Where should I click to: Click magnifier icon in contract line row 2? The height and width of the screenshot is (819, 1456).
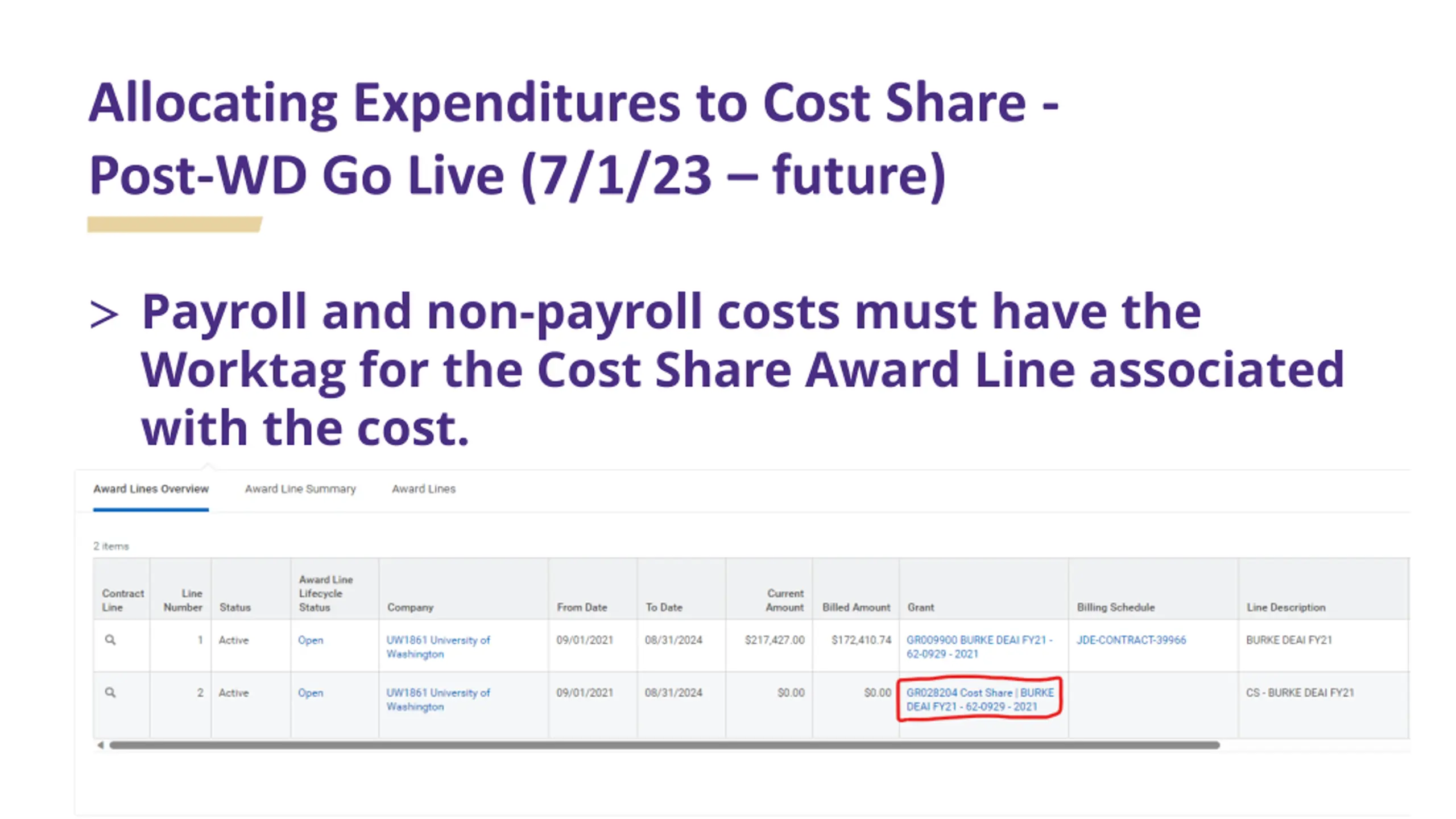pos(110,692)
